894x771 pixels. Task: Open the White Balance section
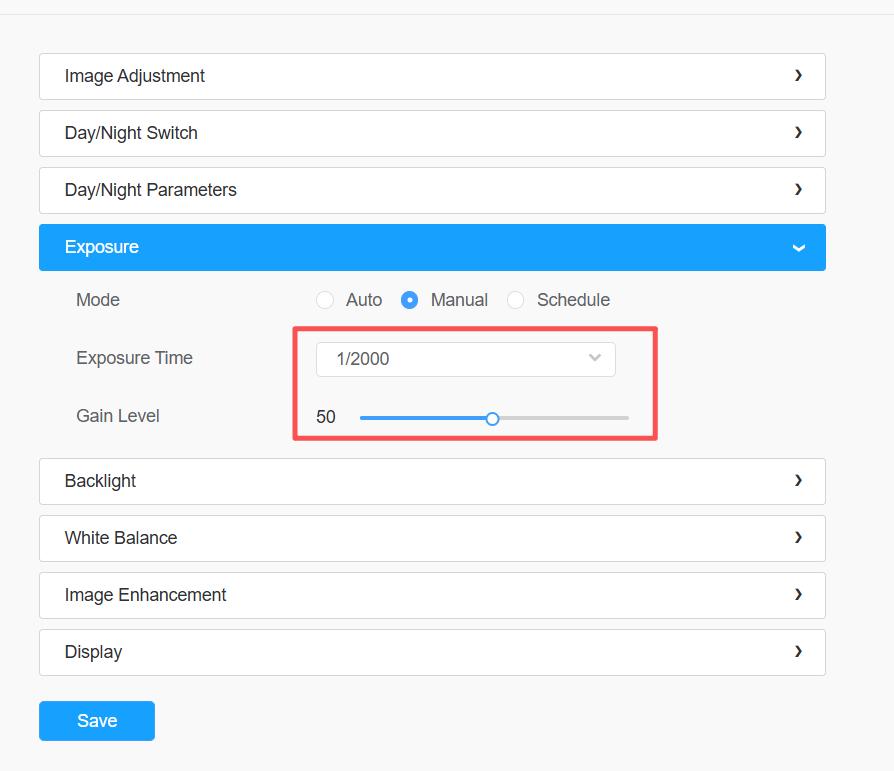[x=432, y=538]
